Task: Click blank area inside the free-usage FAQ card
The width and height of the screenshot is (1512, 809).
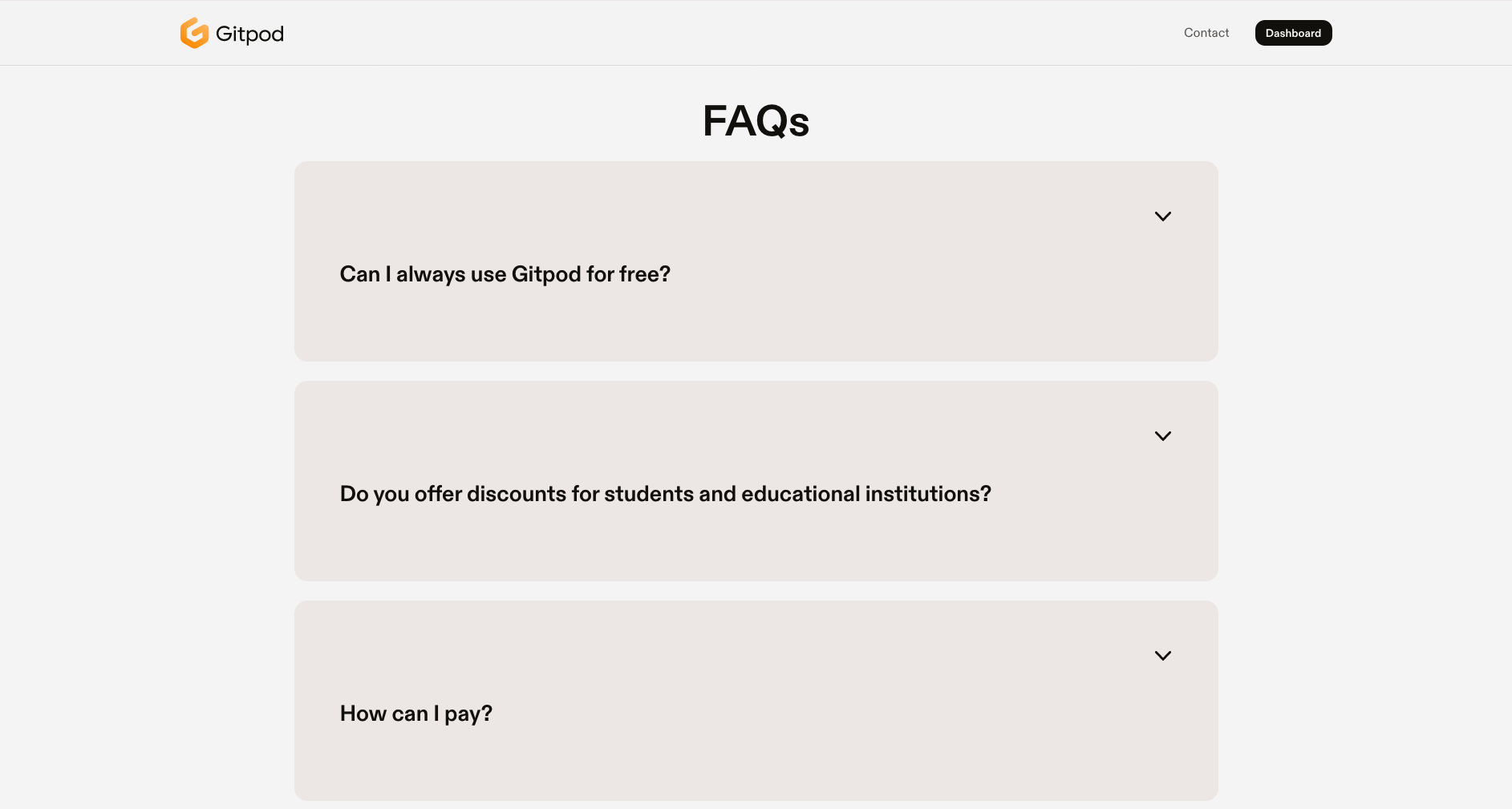Action: 882,321
